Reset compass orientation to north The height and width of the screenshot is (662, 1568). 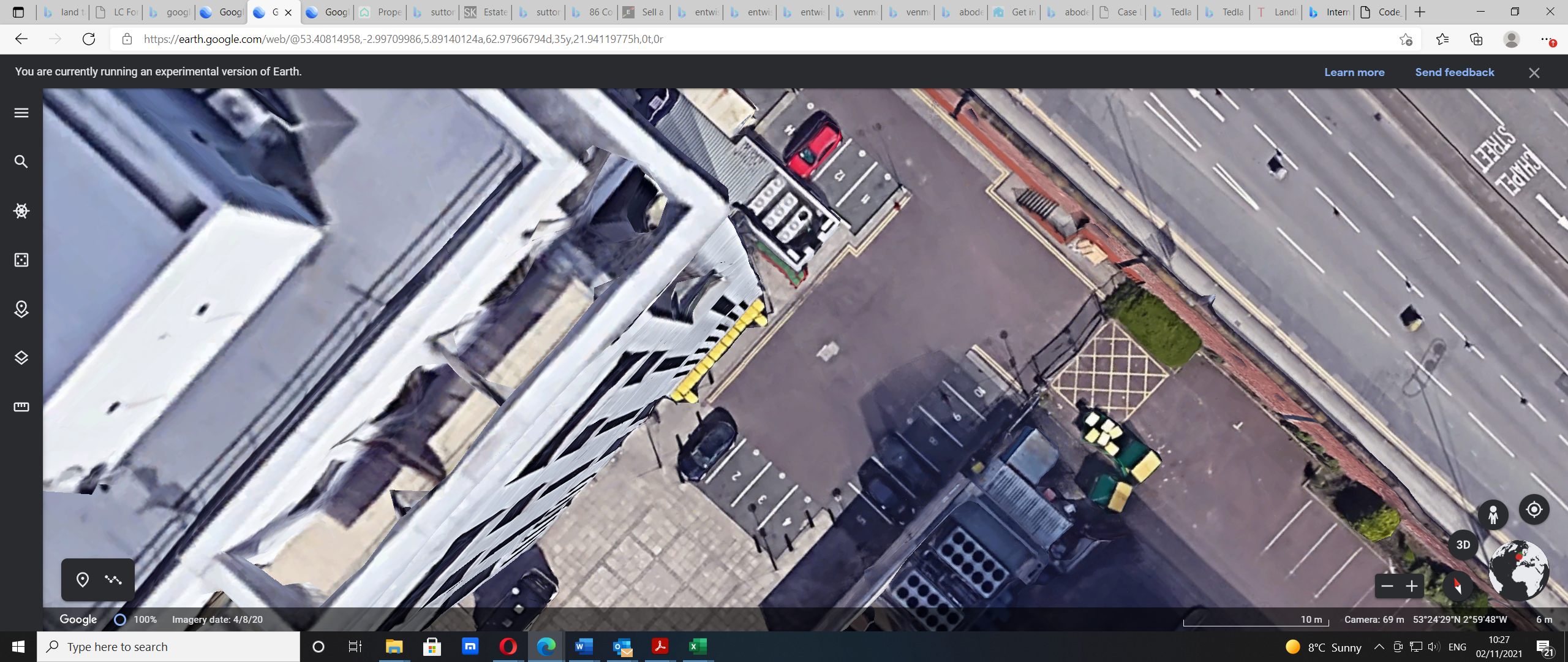pos(1458,586)
